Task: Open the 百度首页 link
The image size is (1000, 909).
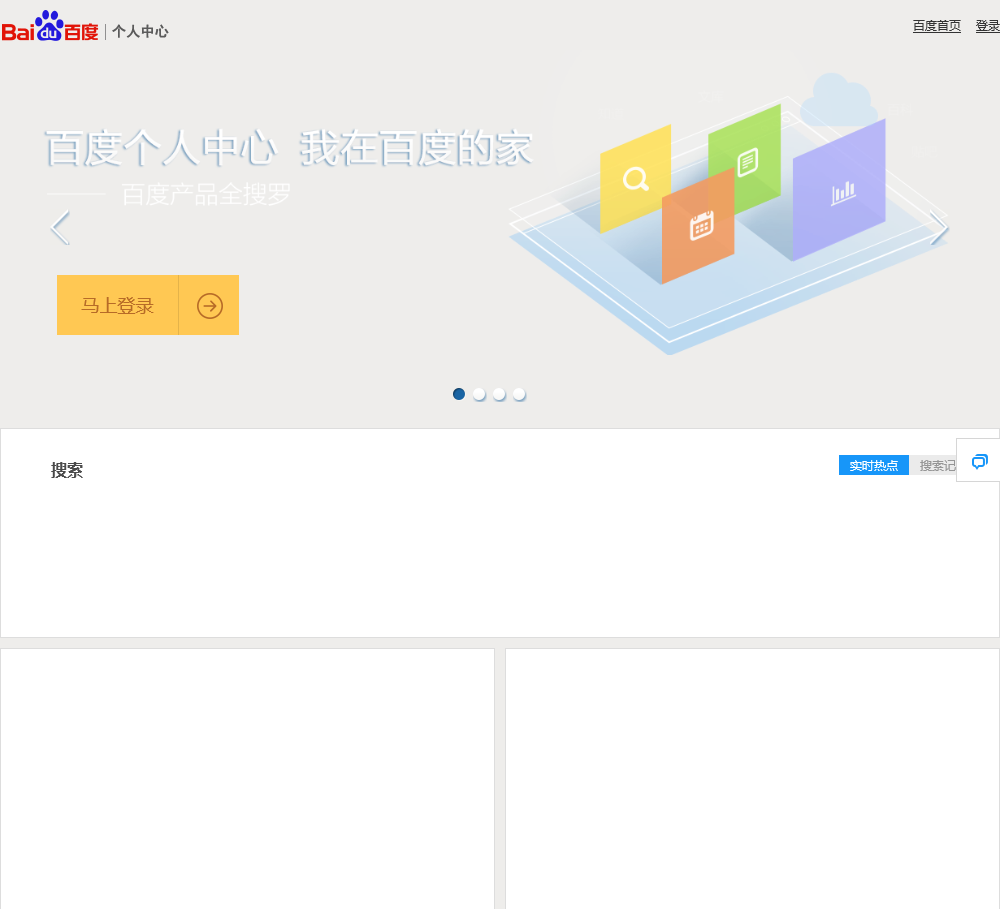Action: [936, 26]
